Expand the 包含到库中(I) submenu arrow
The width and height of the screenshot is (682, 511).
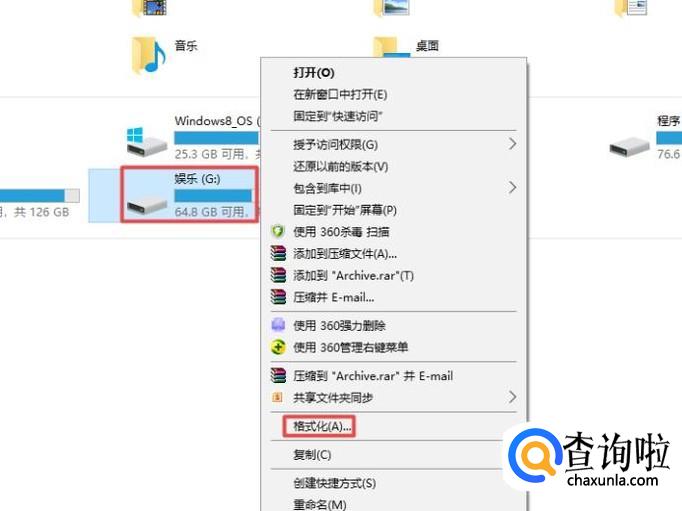click(512, 188)
